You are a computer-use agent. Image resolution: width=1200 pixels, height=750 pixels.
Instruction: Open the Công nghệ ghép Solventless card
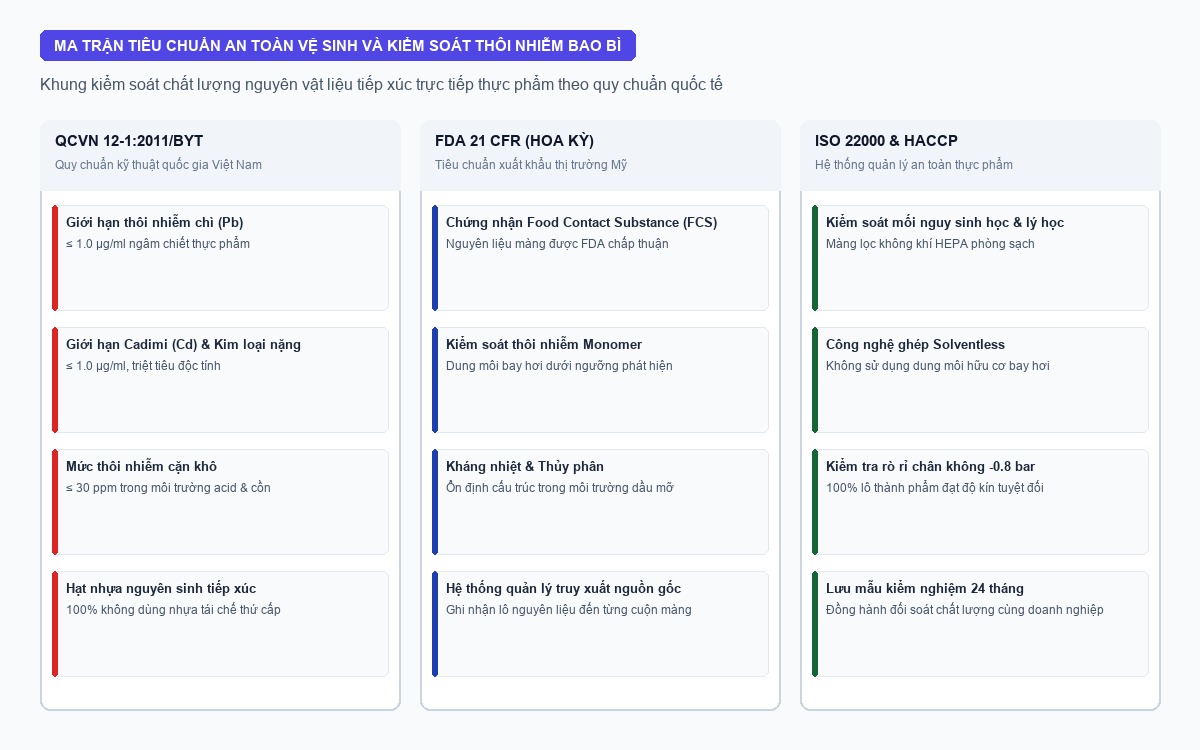(x=980, y=380)
